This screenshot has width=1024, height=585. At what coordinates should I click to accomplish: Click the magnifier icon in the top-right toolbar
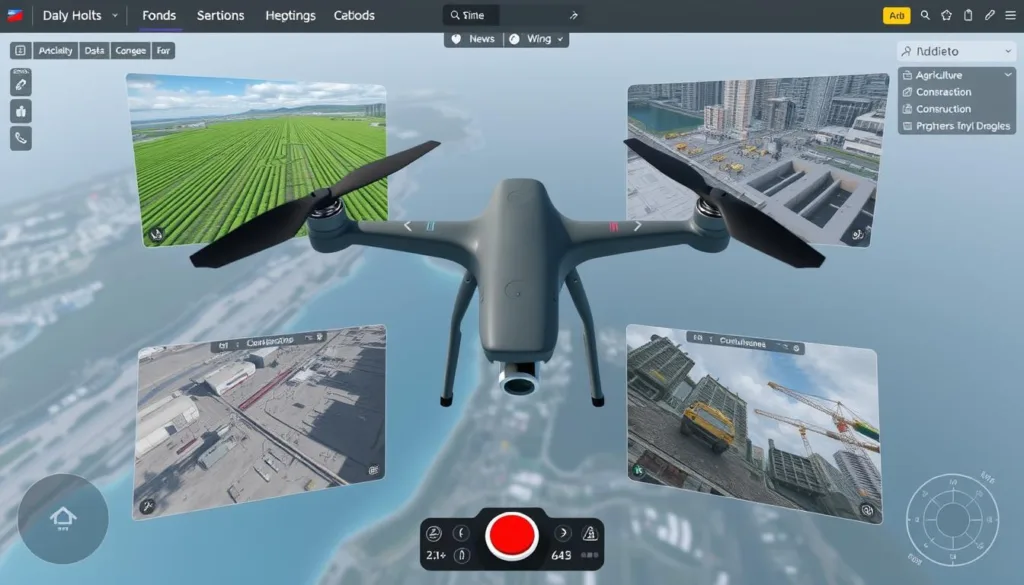pos(925,15)
